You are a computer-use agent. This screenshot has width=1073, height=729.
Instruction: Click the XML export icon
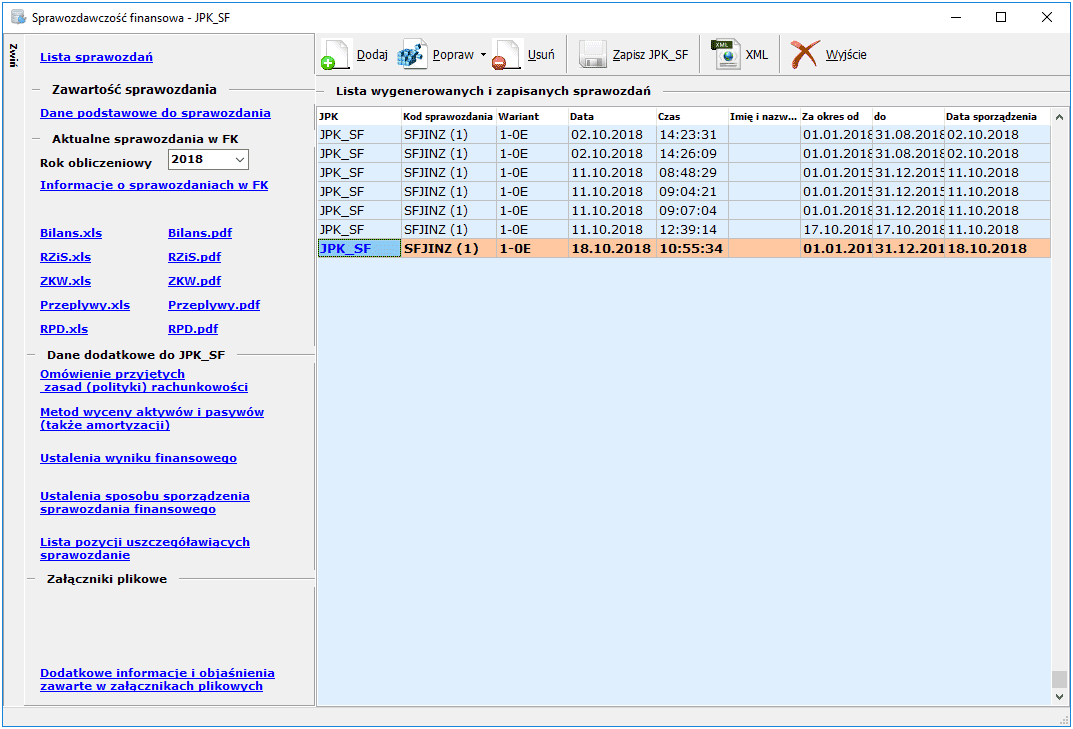725,55
